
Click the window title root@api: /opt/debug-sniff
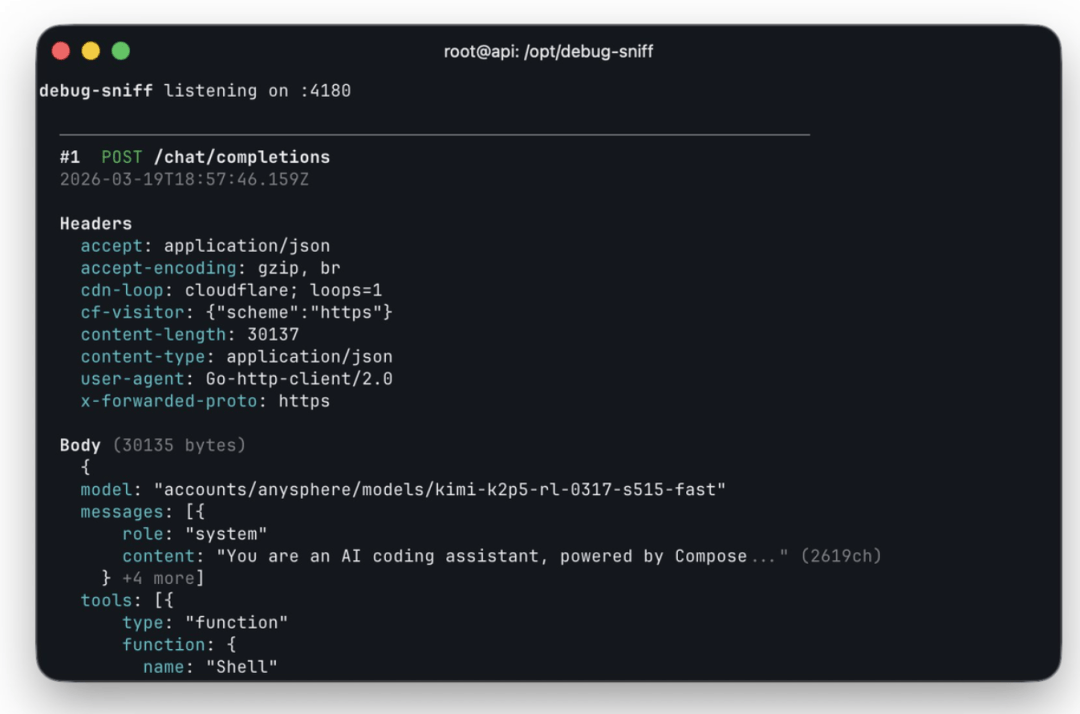click(548, 52)
